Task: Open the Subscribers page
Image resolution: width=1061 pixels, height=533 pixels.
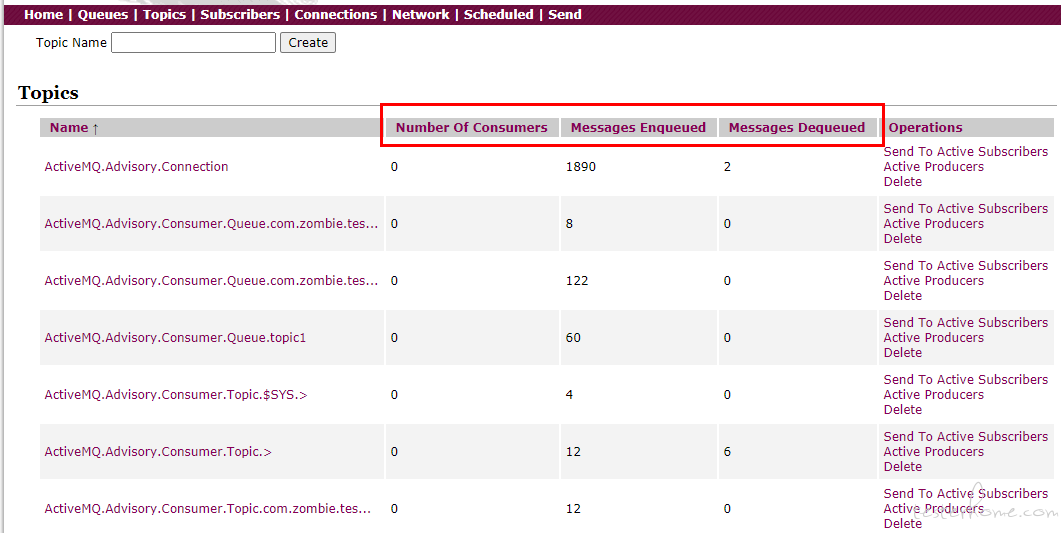Action: point(240,14)
